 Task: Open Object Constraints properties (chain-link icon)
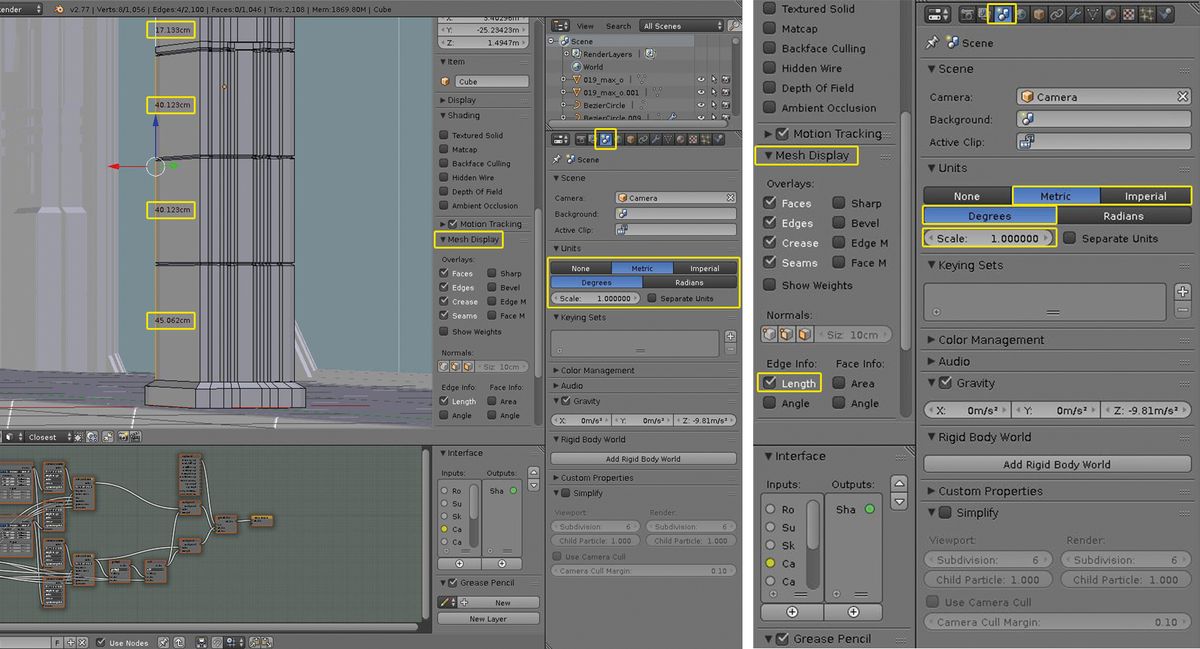point(1058,14)
